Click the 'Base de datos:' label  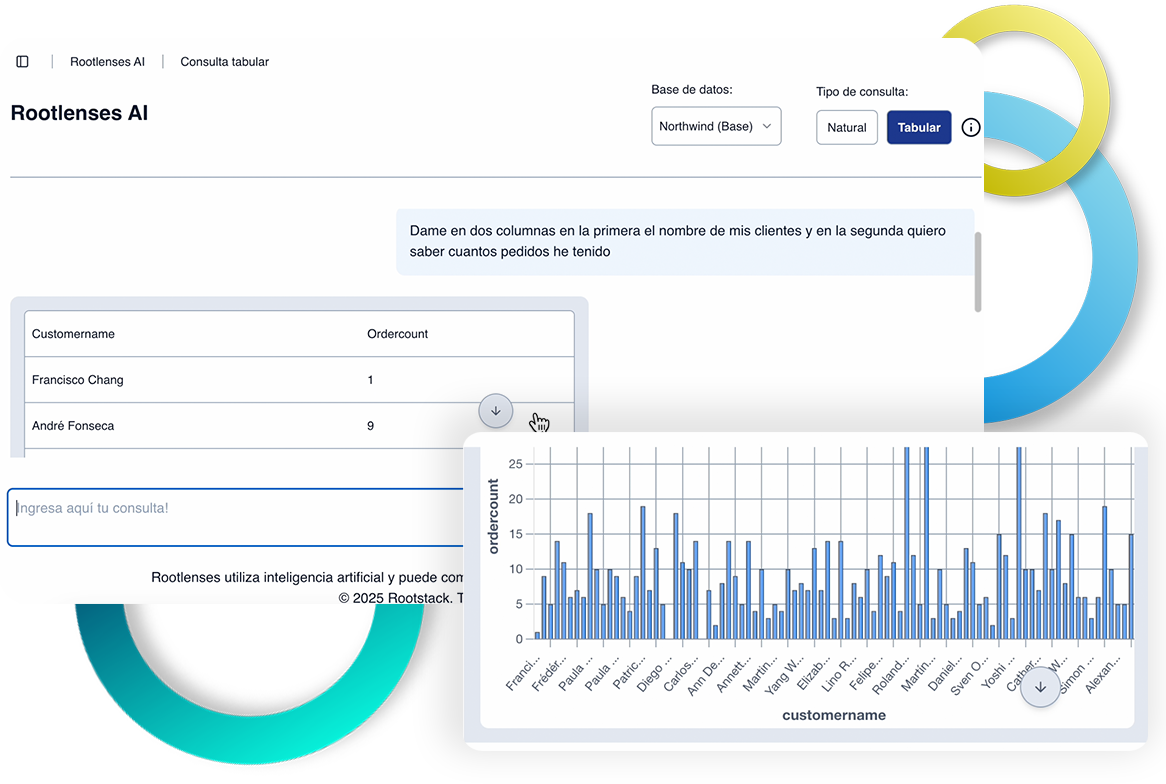pyautogui.click(x=692, y=89)
